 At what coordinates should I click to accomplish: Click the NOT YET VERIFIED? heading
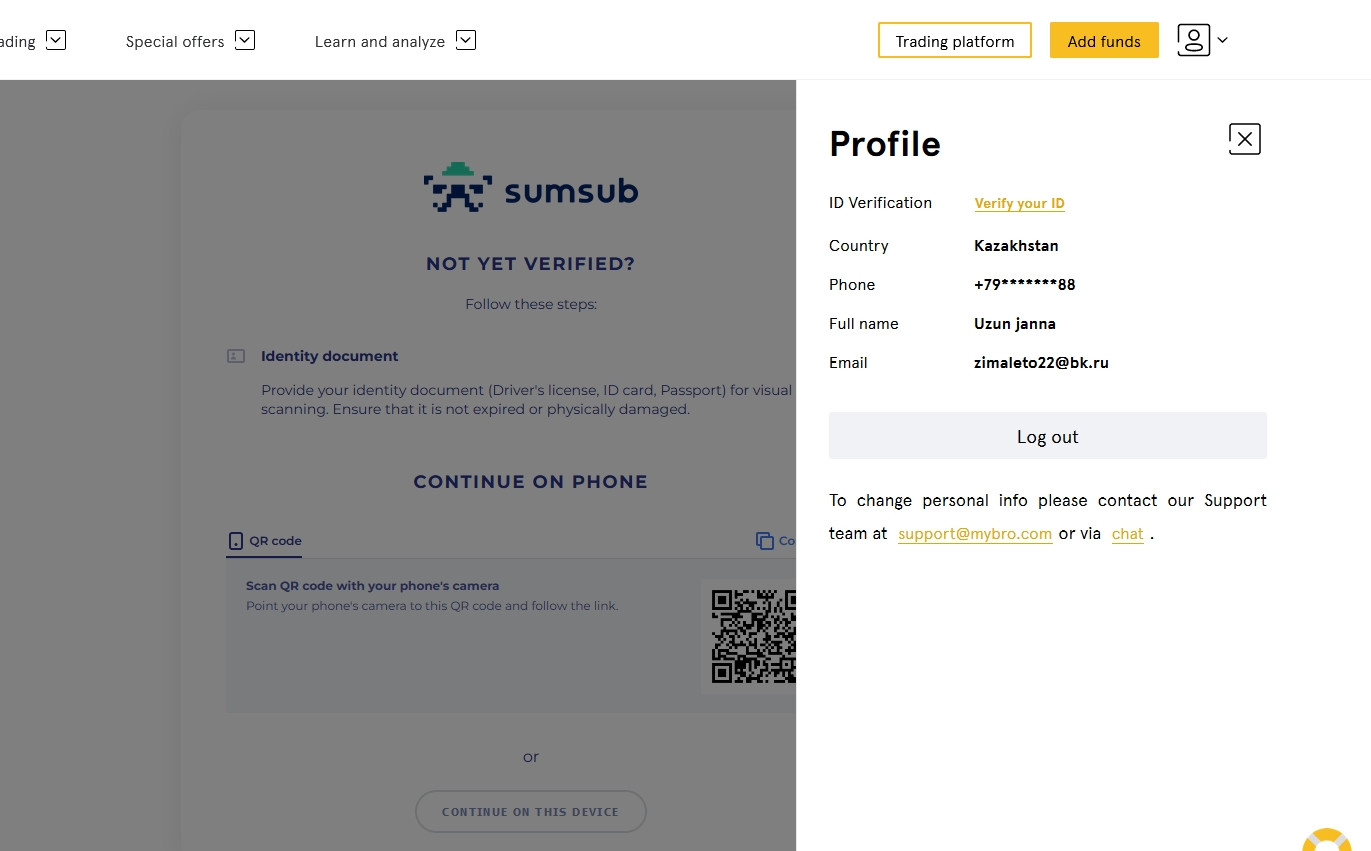[530, 264]
